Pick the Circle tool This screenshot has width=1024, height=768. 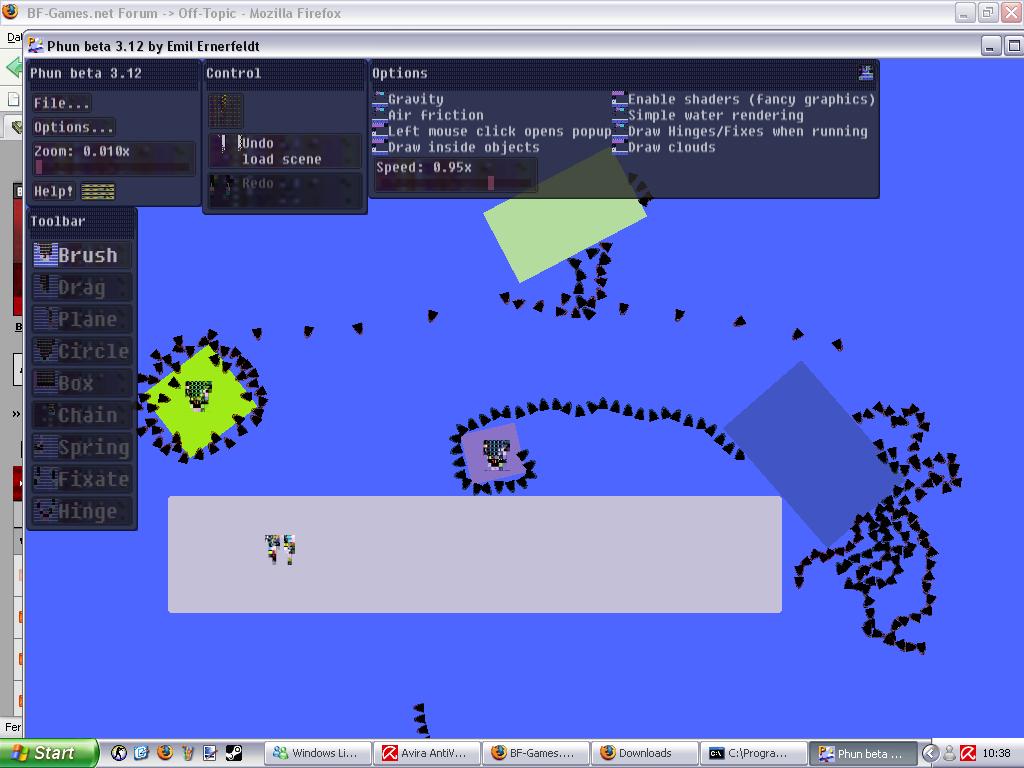point(82,351)
